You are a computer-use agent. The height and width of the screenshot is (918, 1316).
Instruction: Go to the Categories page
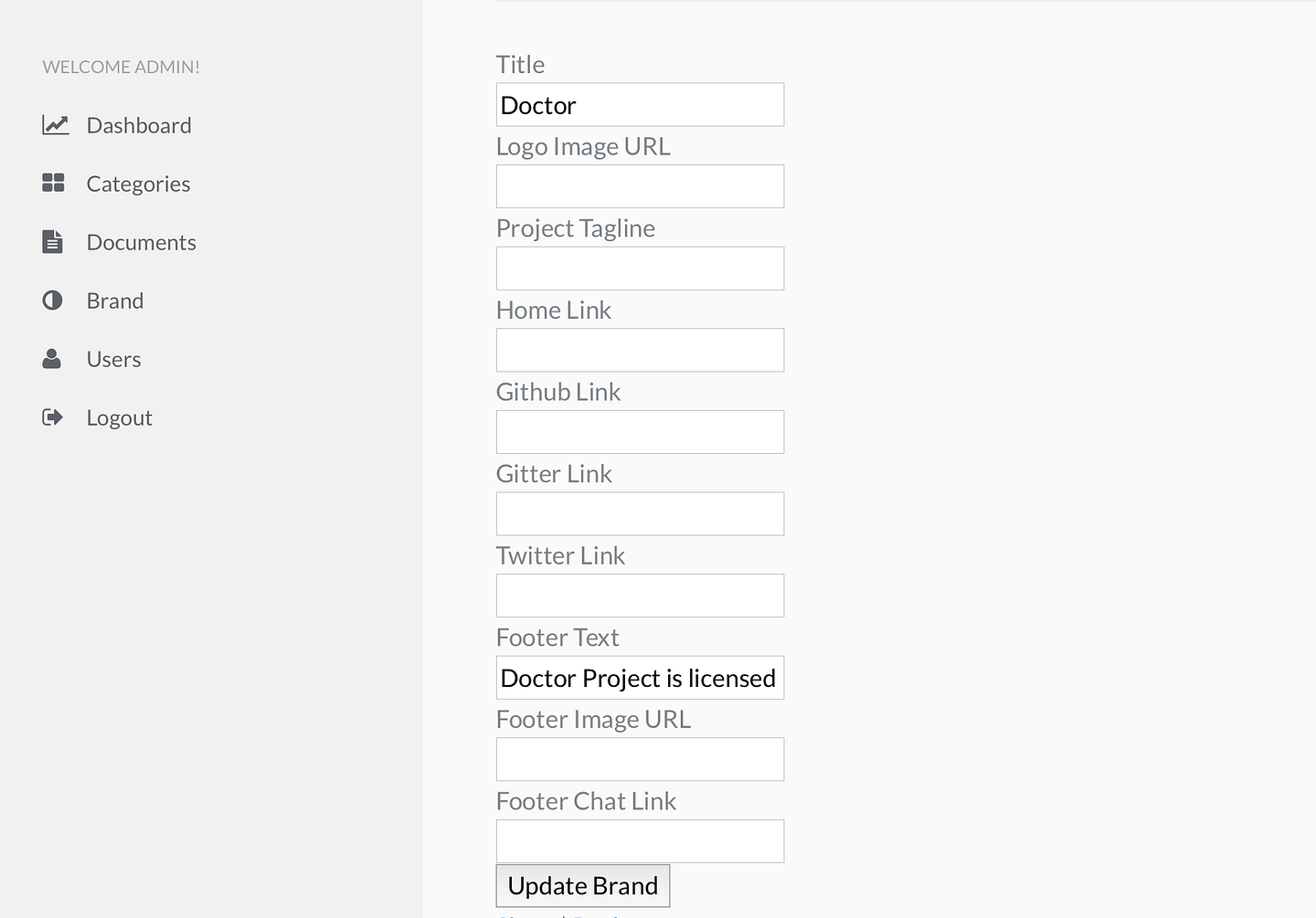tap(139, 184)
